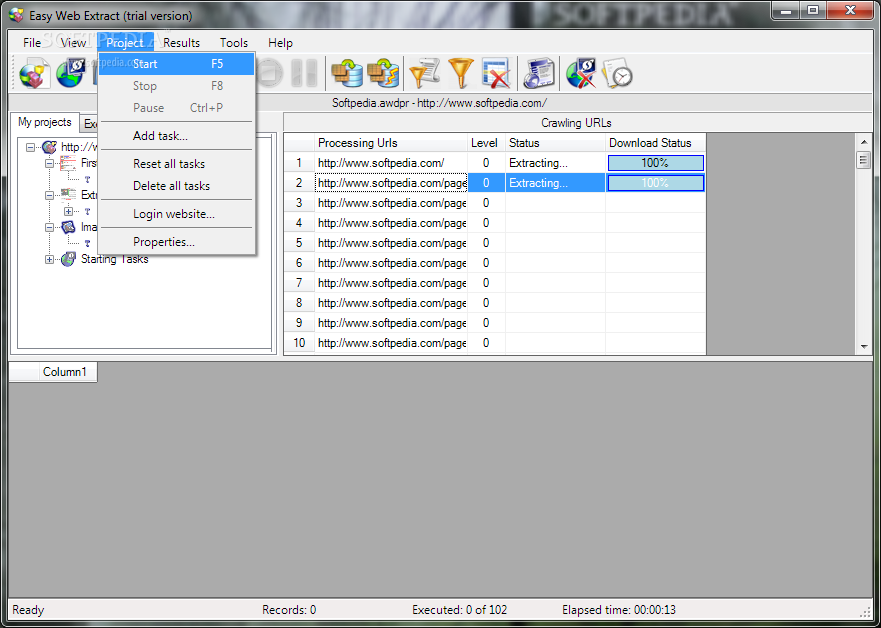The width and height of the screenshot is (881, 628).
Task: Switch to the My projects tab
Action: [45, 122]
